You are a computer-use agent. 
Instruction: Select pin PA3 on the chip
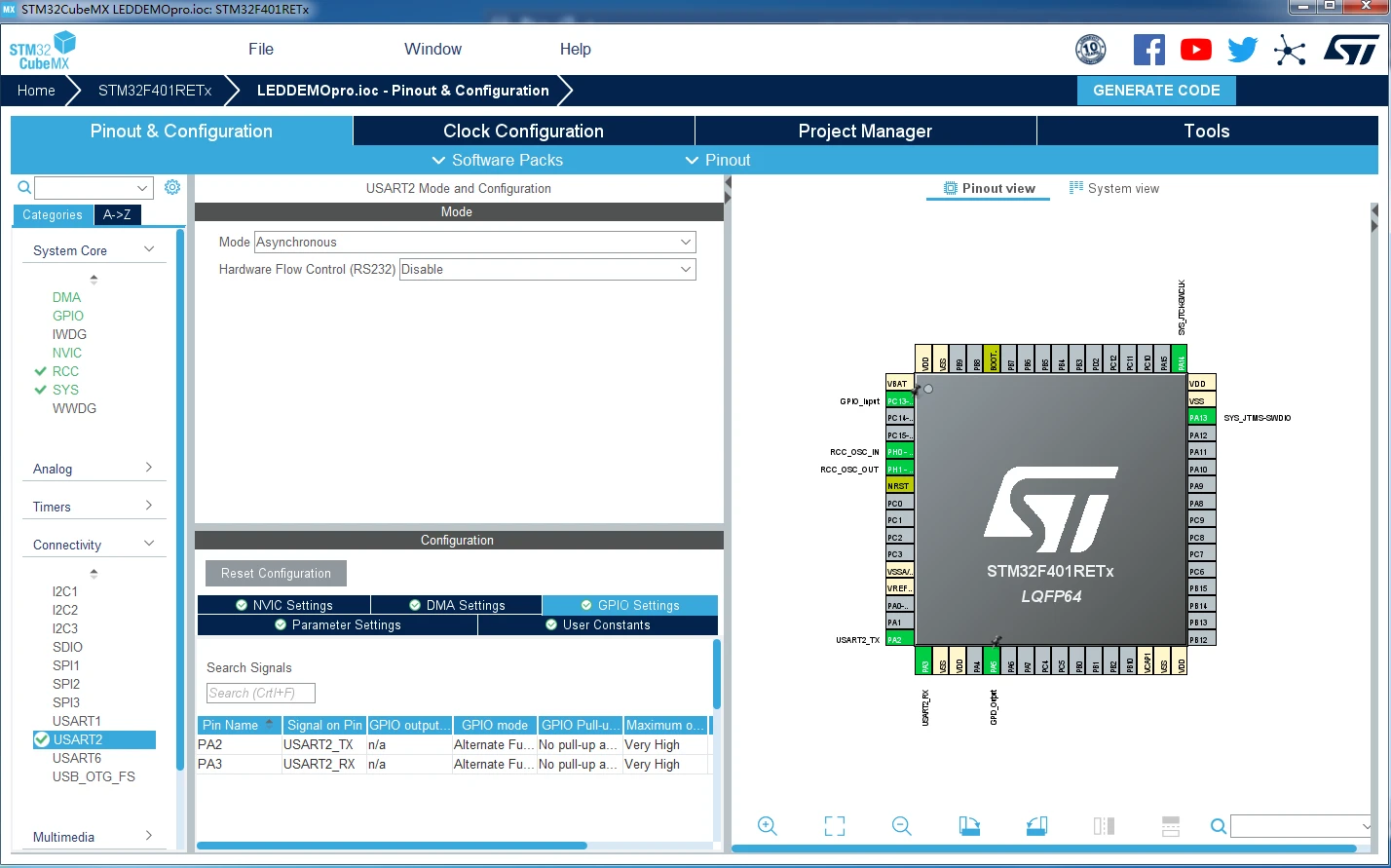pos(924,660)
